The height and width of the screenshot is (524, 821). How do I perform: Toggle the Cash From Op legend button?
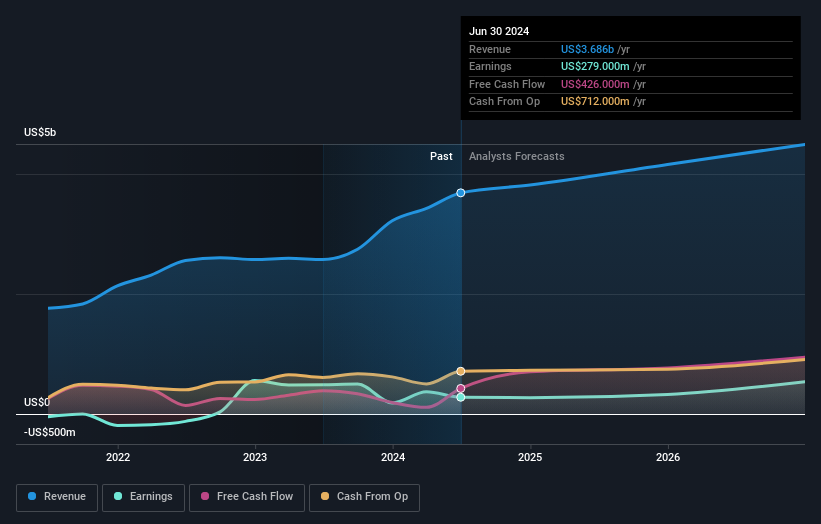coord(364,497)
